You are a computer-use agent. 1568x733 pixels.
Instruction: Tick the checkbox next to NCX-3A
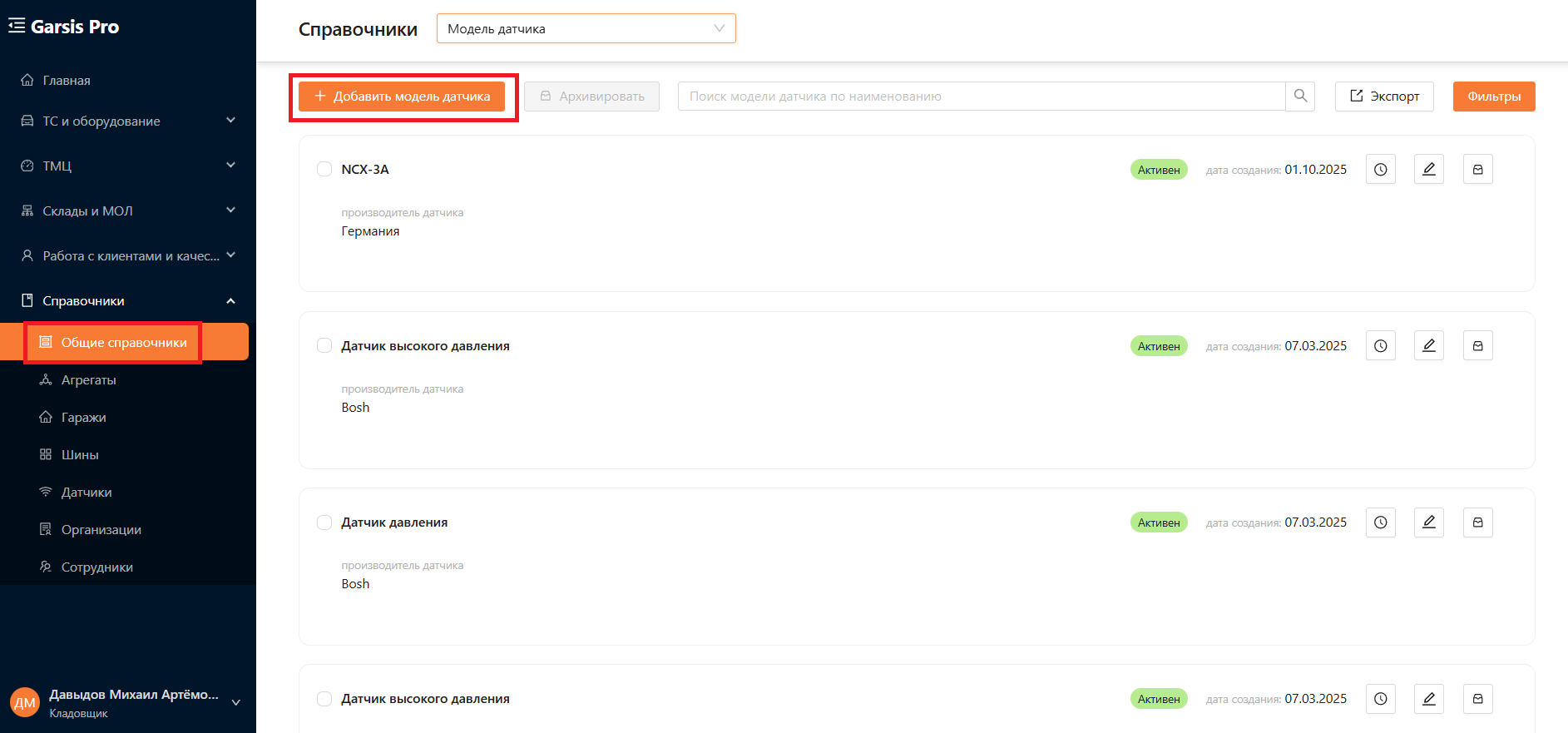(324, 169)
